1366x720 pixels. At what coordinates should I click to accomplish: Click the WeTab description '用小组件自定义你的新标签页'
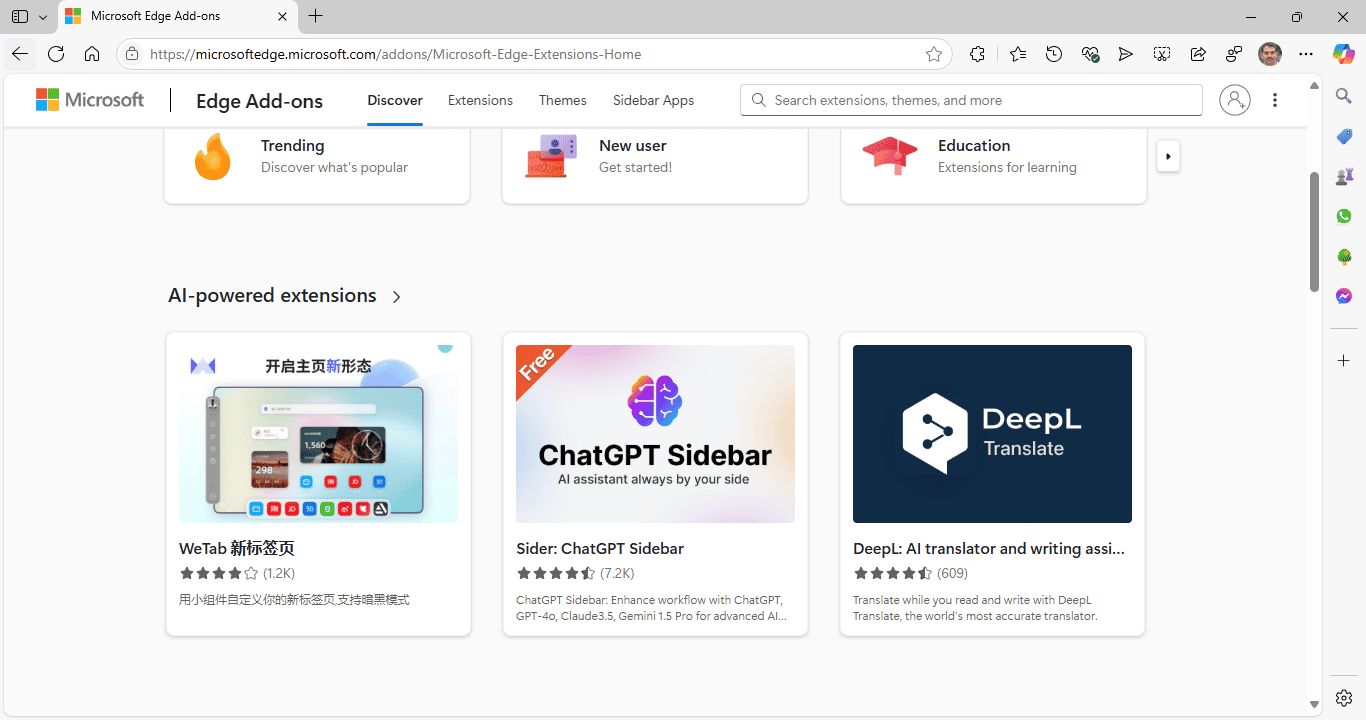(x=294, y=600)
